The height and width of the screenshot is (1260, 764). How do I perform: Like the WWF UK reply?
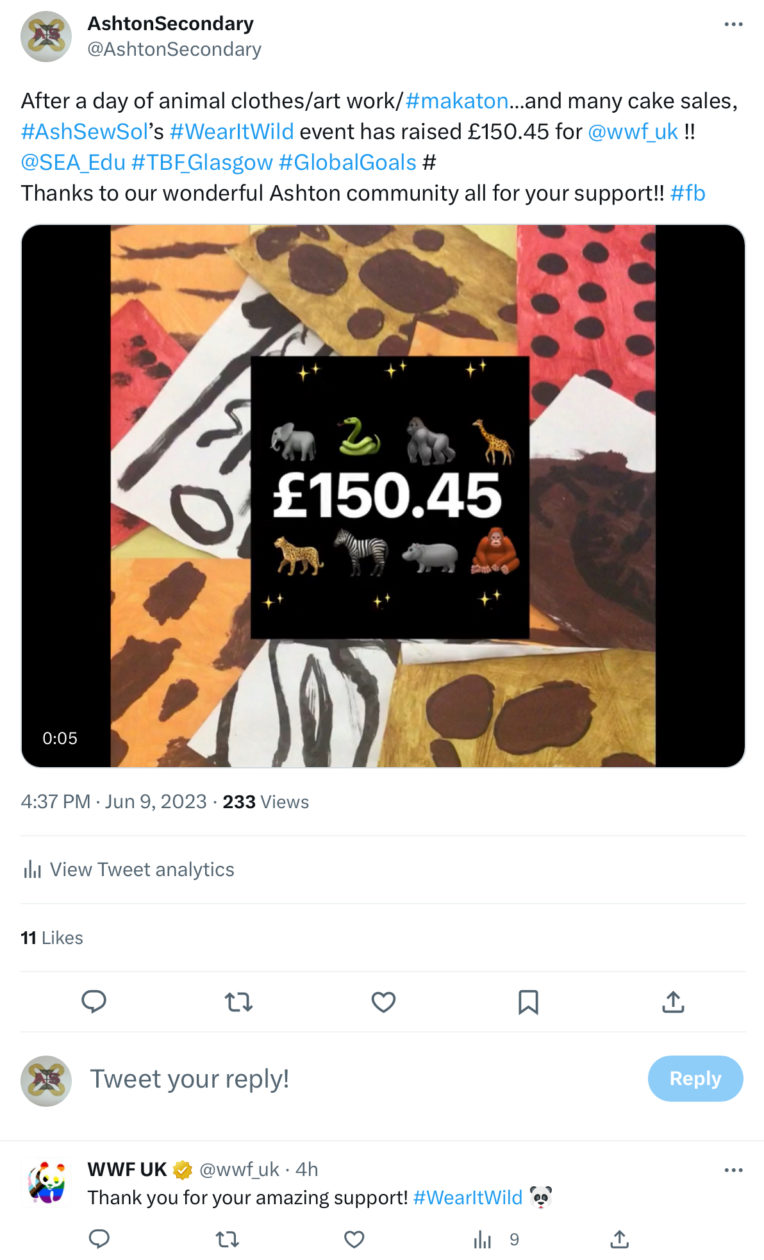(x=354, y=1240)
